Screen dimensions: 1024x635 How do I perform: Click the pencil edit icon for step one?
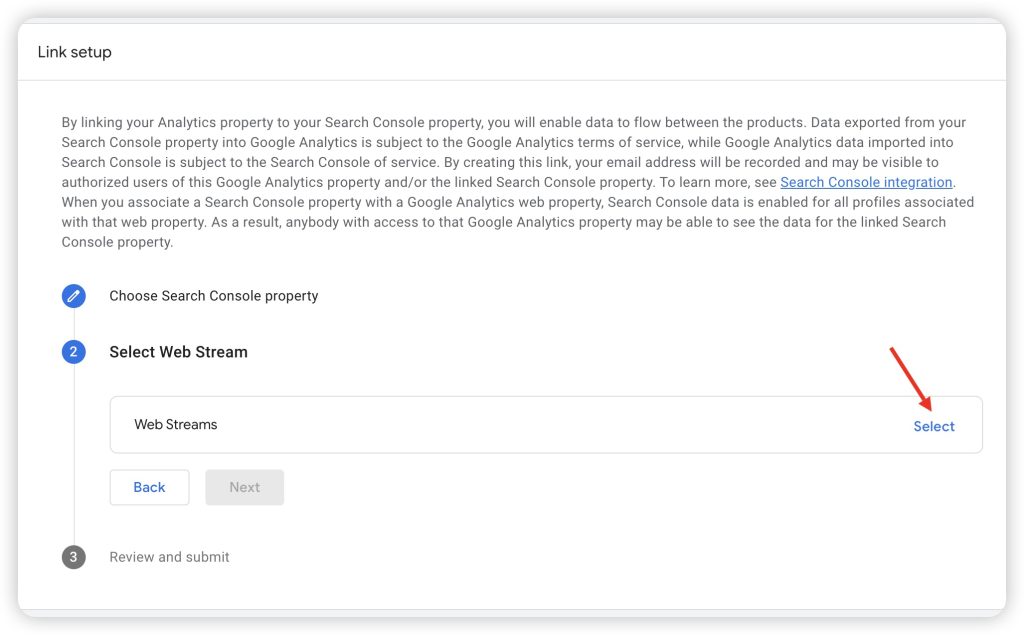[x=74, y=296]
